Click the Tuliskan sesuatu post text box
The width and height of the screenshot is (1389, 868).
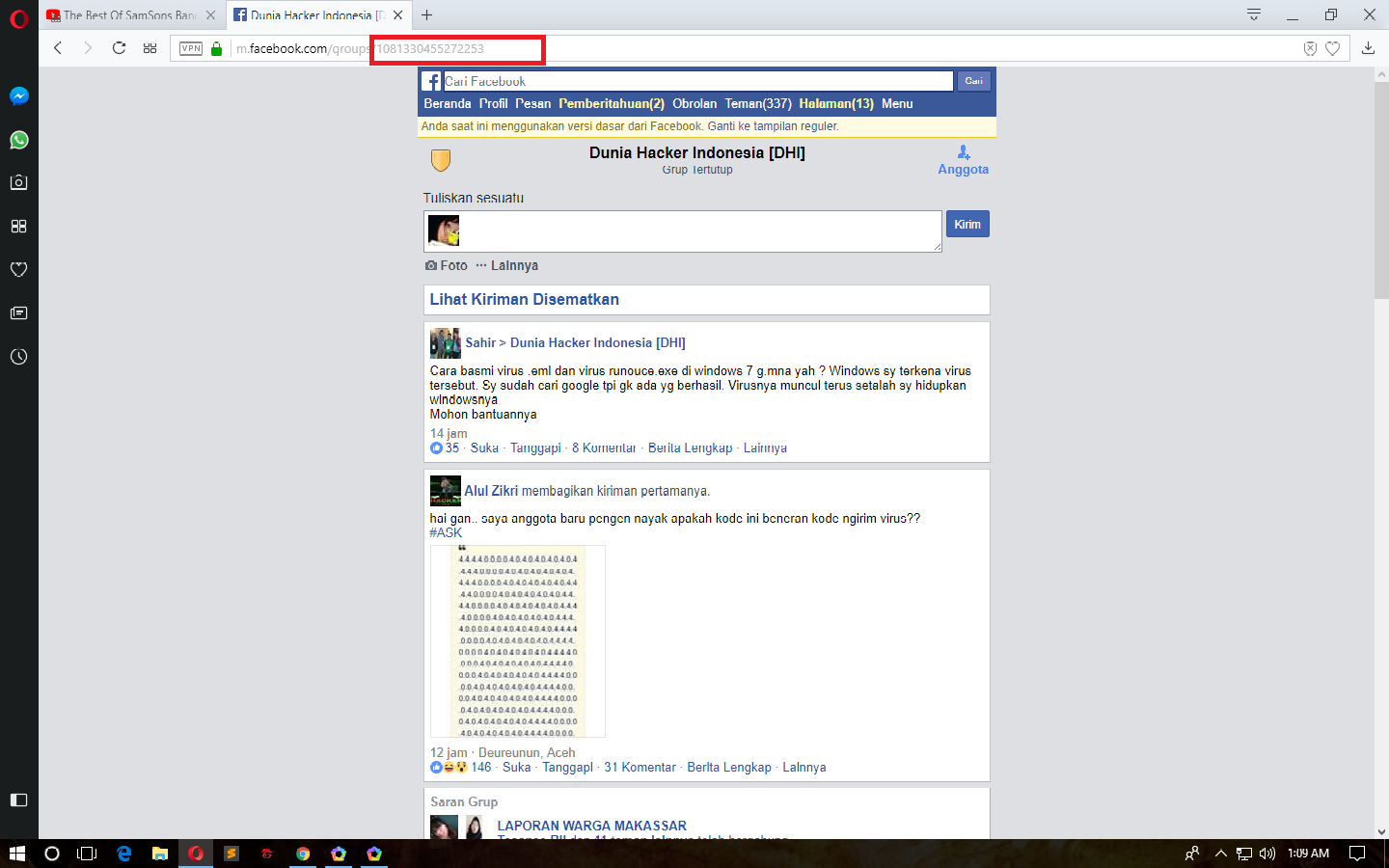click(x=683, y=231)
